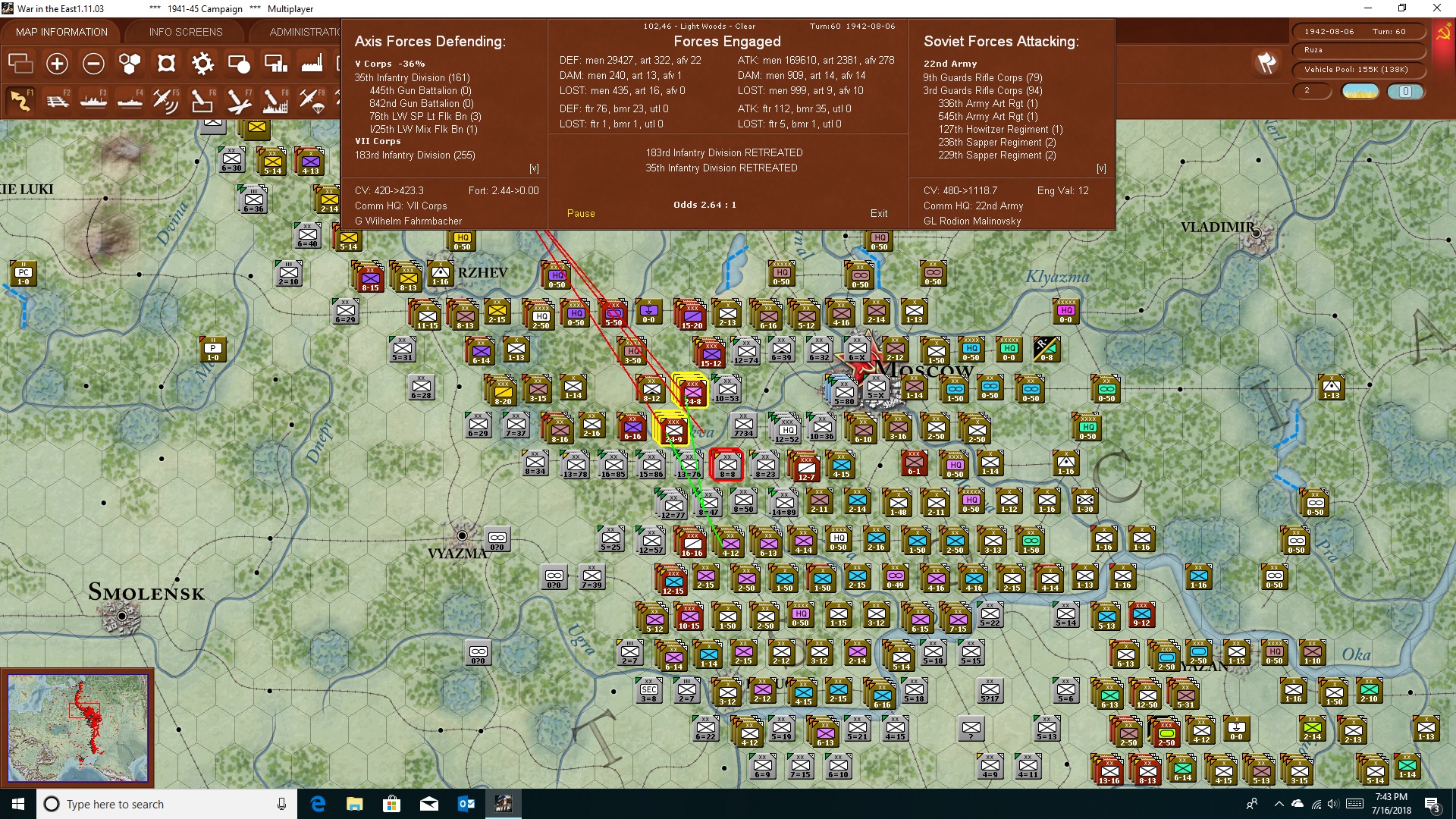1456x819 pixels.
Task: Click the Comm HQ: 22nd Army line
Action: 973,206
